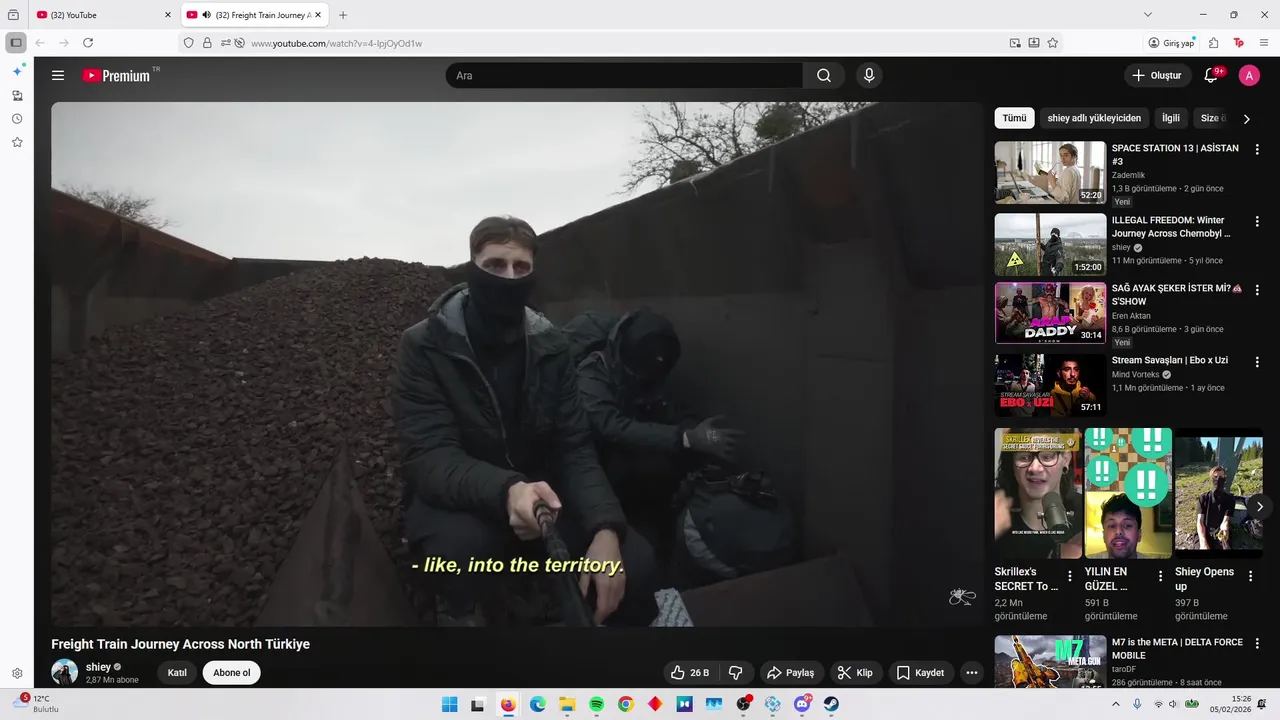Click the search magnifier button
The height and width of the screenshot is (720, 1280).
click(824, 75)
